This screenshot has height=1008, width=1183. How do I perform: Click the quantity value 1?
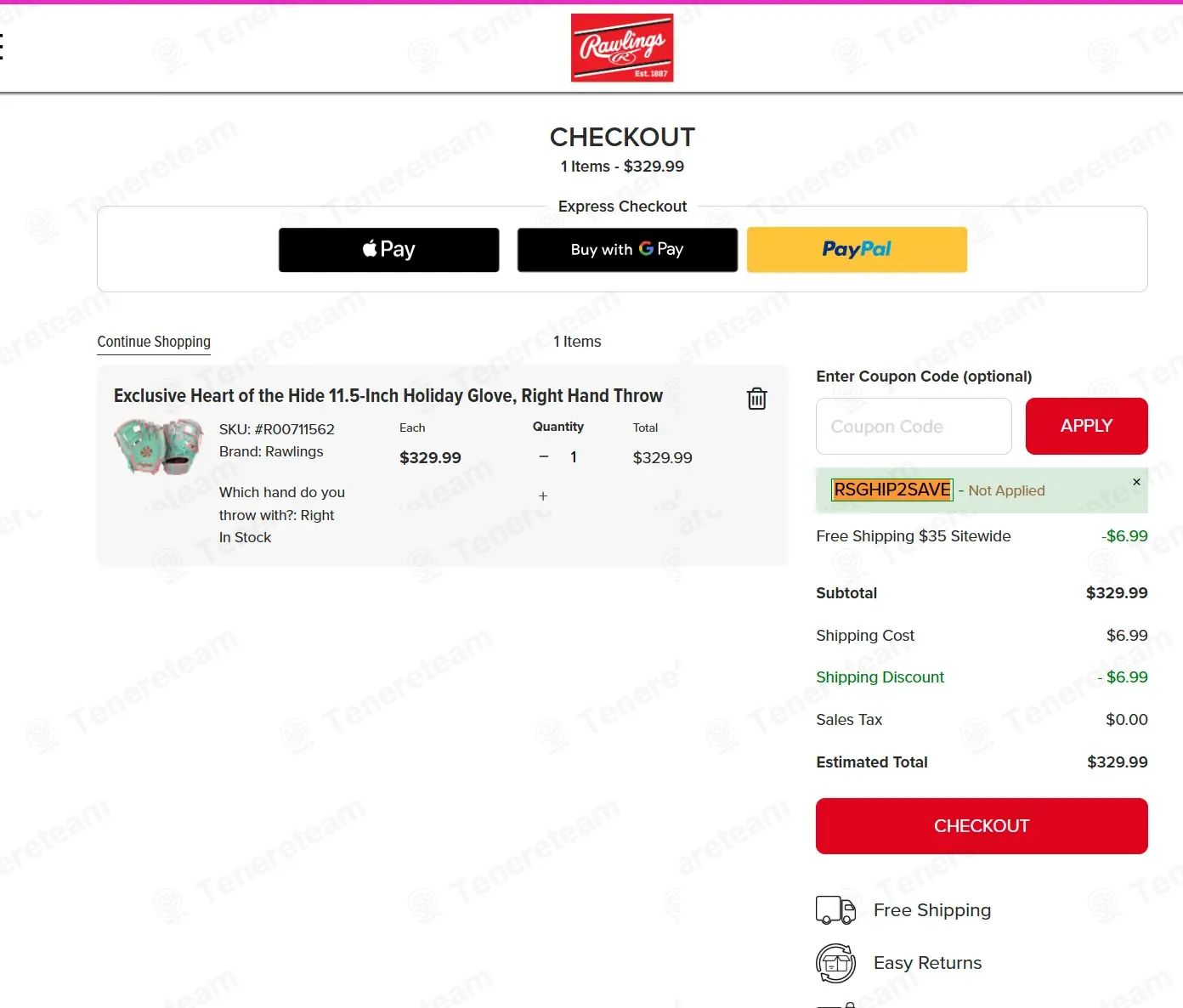[x=574, y=457]
